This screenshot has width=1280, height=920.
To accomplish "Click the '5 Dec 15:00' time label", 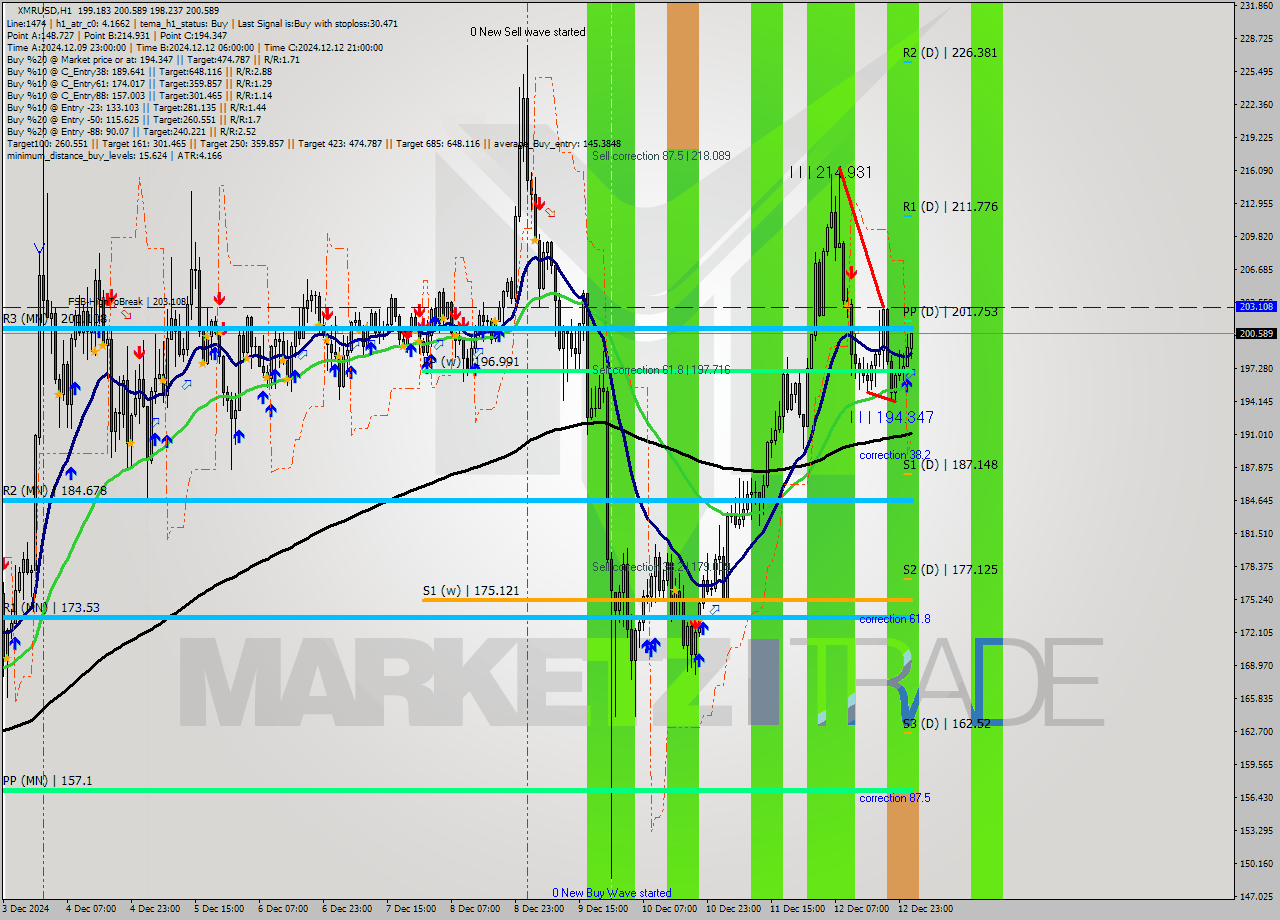I will click(218, 909).
